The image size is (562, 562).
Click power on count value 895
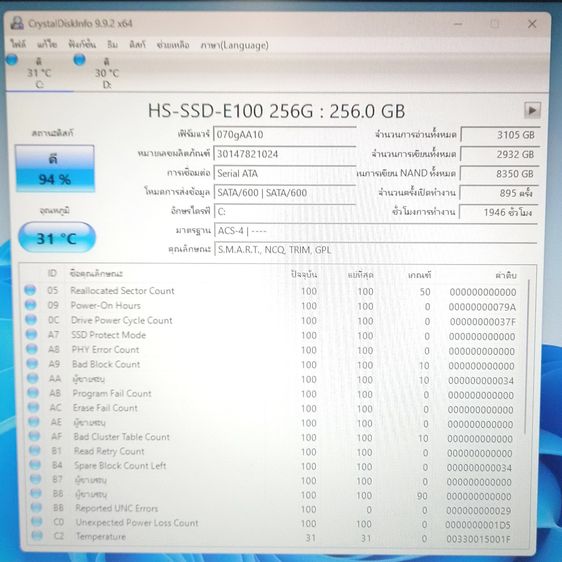tap(499, 193)
